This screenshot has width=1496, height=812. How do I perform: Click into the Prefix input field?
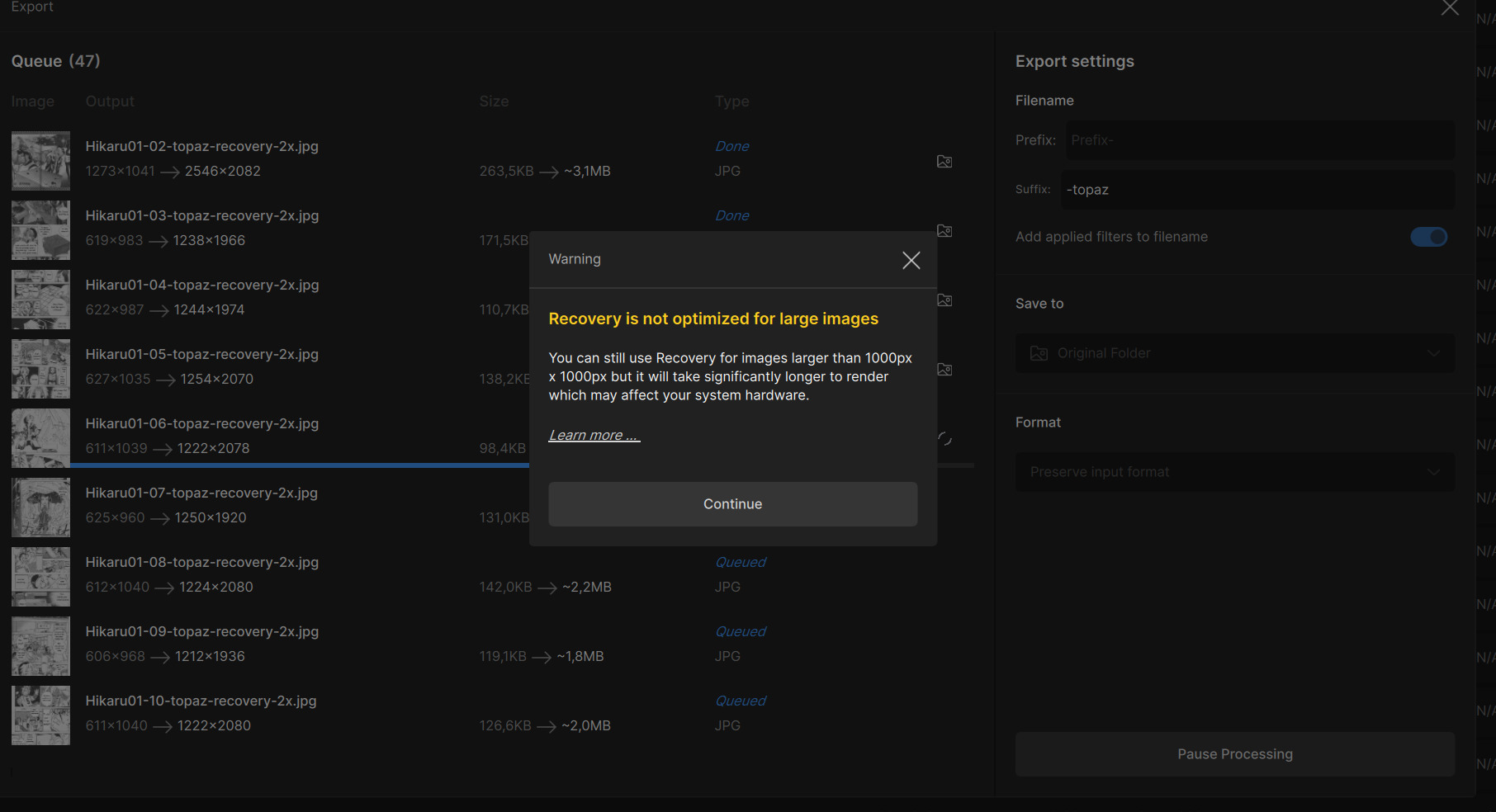(x=1259, y=140)
